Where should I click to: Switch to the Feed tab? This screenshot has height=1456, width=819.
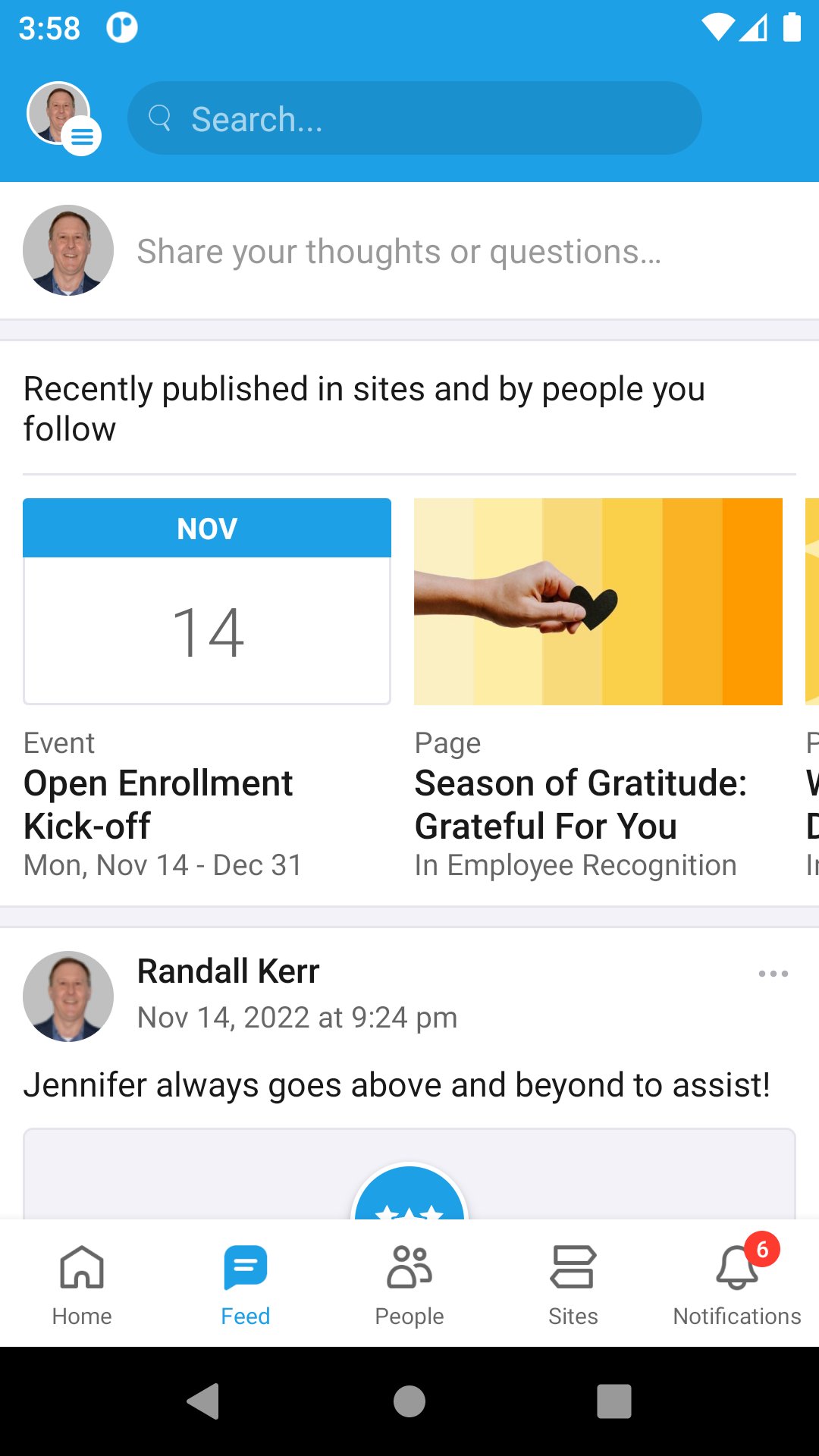coord(246,1282)
